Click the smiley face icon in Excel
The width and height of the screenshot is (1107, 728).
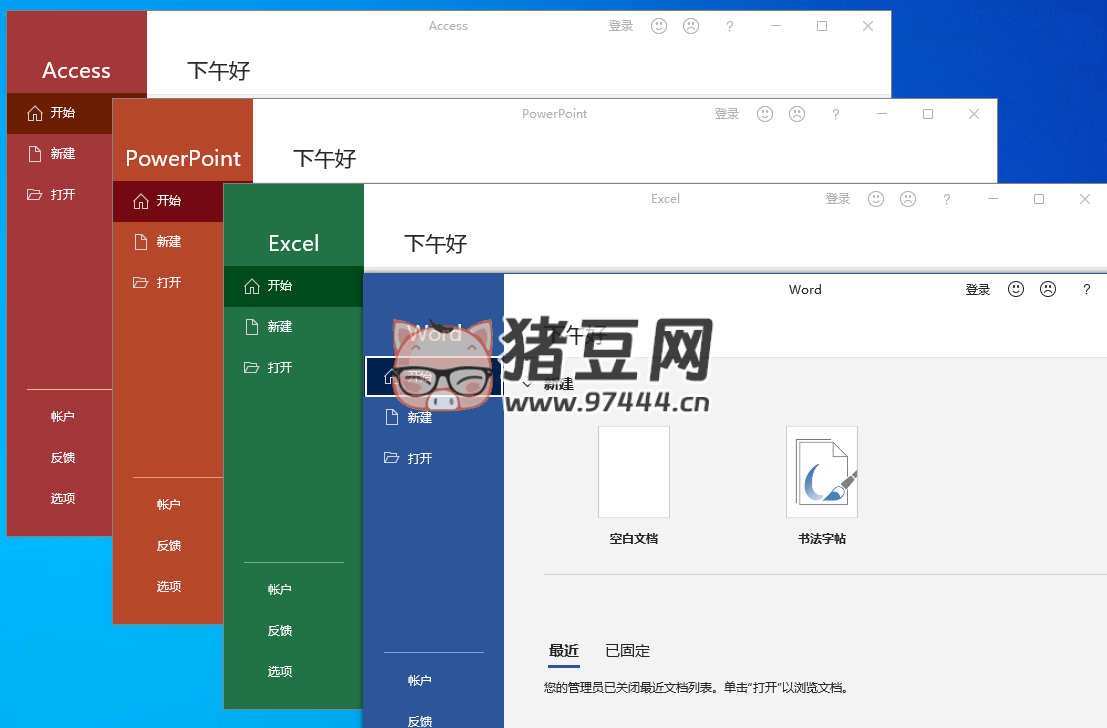pos(876,199)
